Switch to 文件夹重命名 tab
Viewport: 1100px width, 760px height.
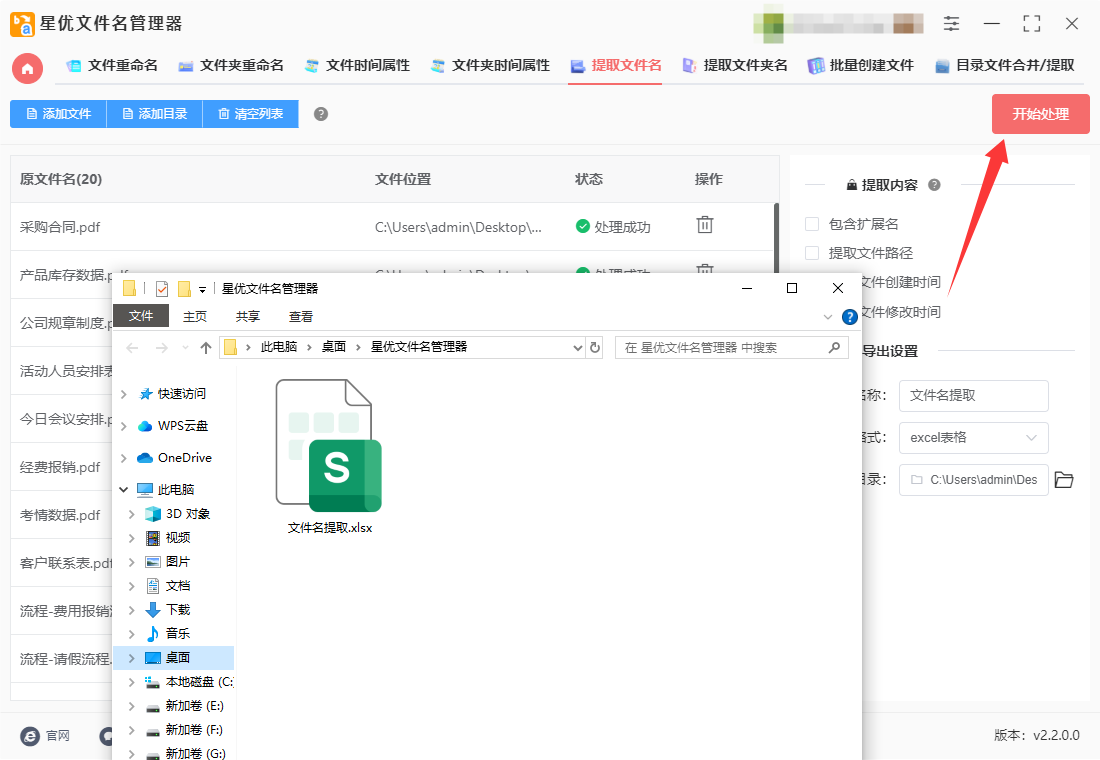[231, 66]
